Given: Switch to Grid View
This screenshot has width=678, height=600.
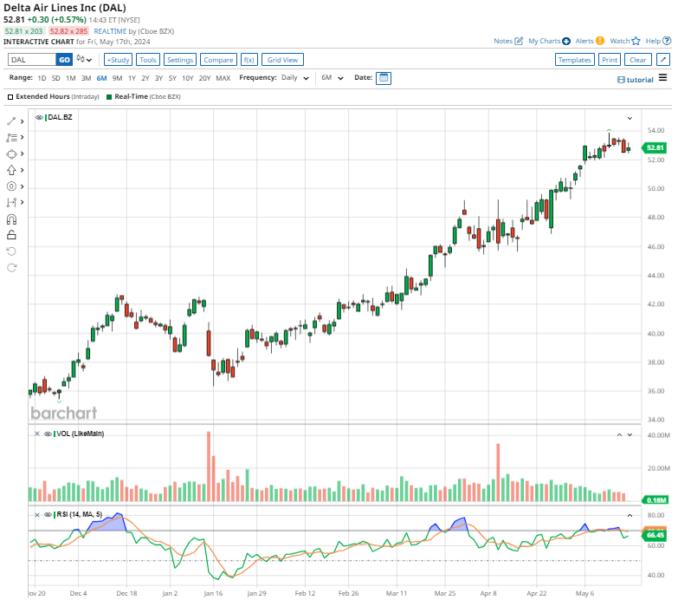Looking at the screenshot, I should [x=282, y=60].
